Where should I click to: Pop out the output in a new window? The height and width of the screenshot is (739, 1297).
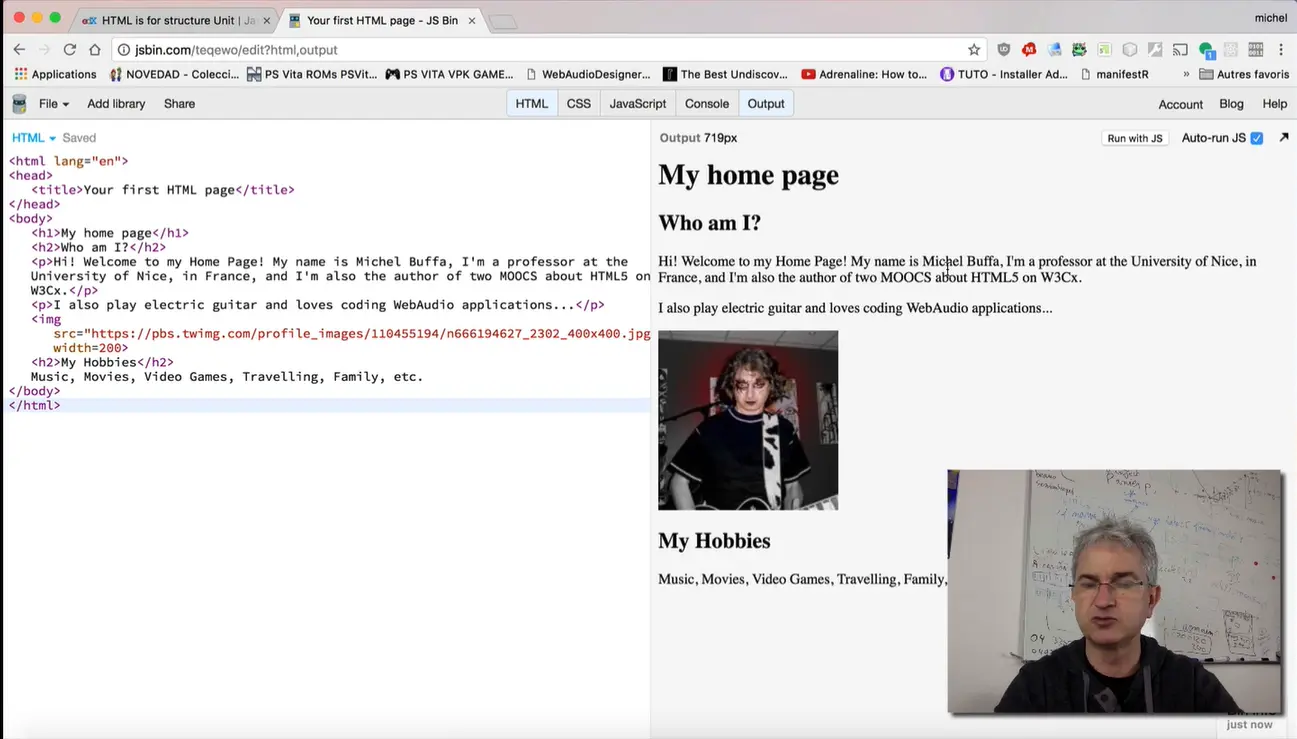(1284, 138)
